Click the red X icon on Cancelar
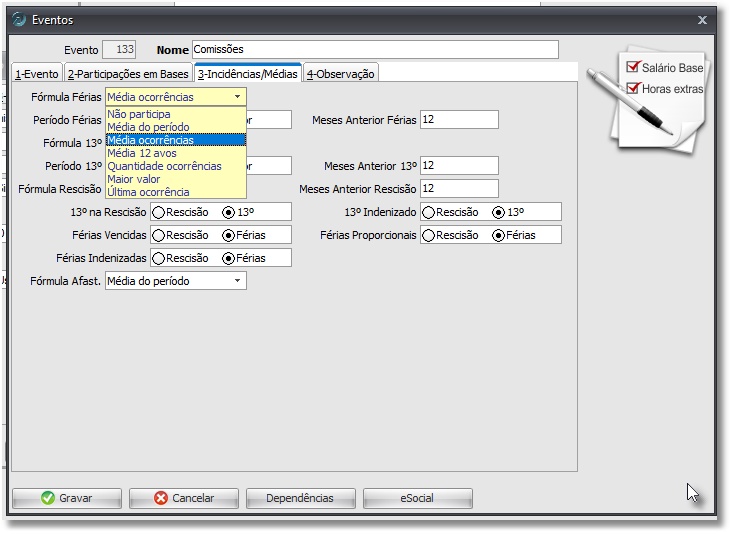Image resolution: width=731 pixels, height=534 pixels. (162, 498)
